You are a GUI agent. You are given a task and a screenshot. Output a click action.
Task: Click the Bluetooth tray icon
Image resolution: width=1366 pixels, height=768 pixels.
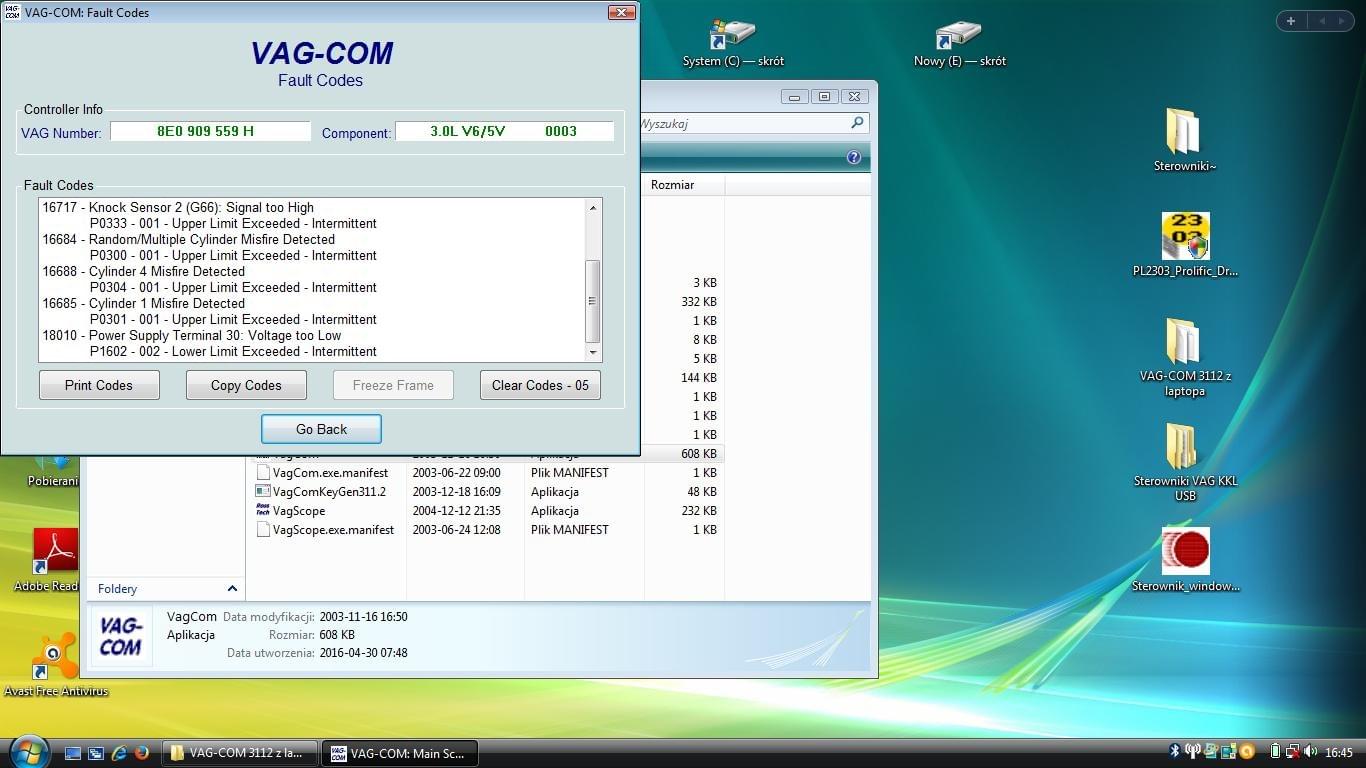click(x=1175, y=752)
